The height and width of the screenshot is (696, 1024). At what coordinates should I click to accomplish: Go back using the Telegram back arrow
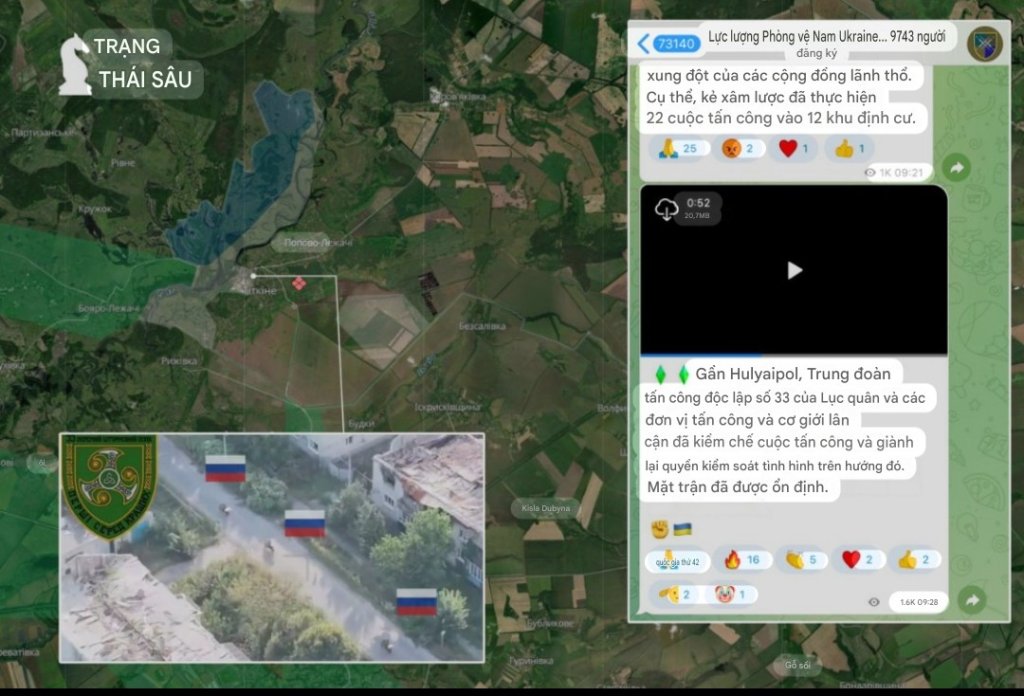tap(644, 43)
